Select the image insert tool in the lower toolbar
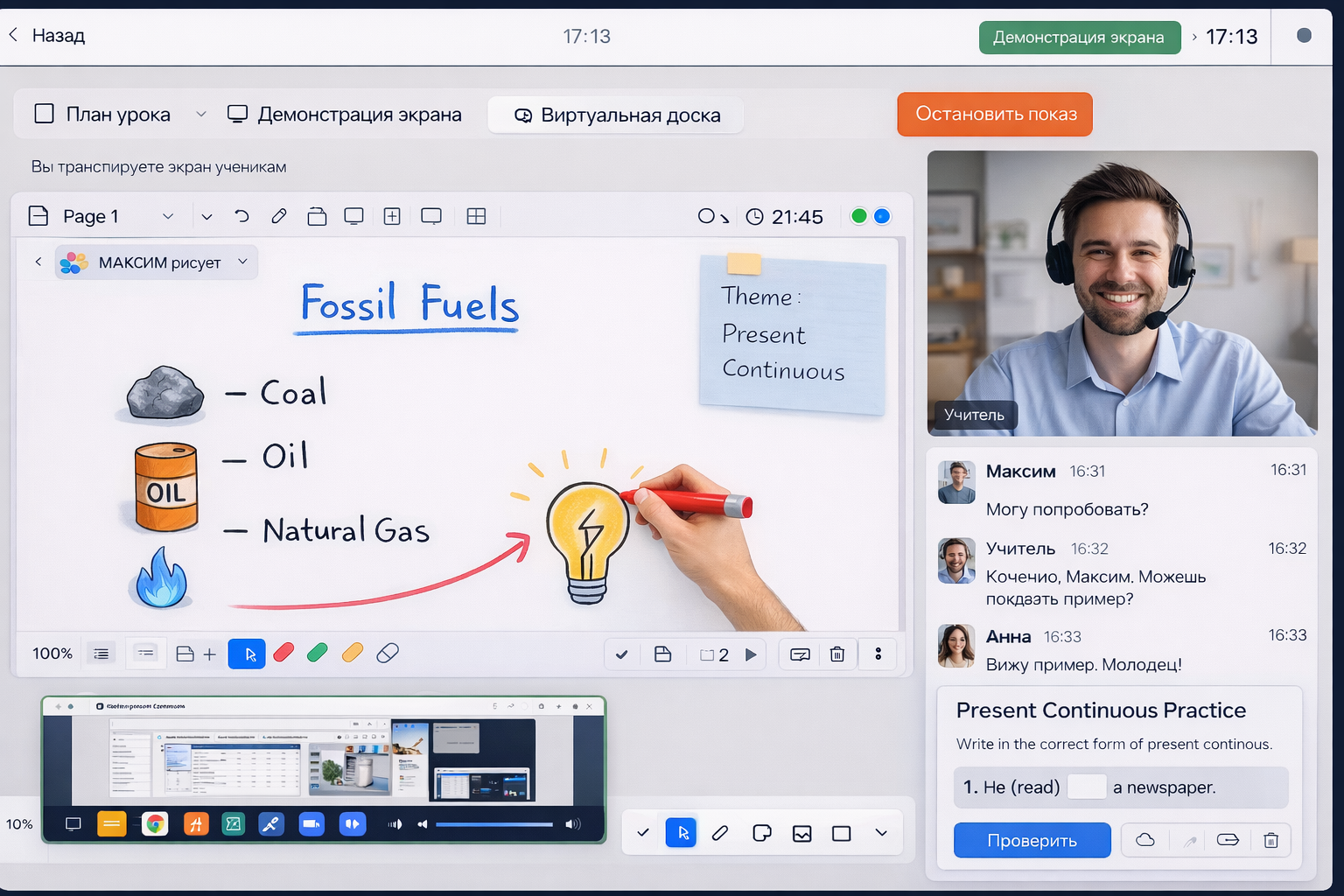 (802, 833)
